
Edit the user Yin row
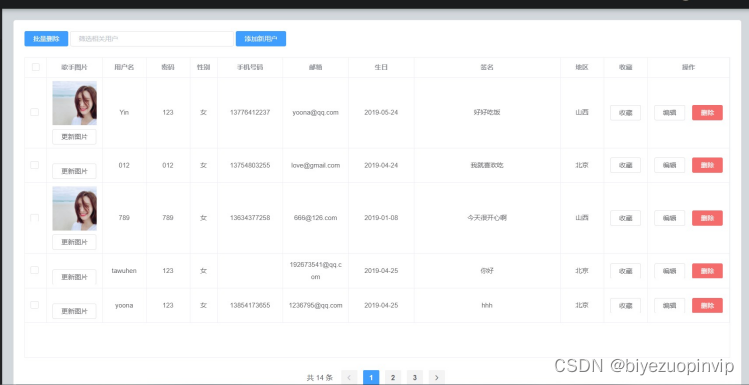point(669,113)
